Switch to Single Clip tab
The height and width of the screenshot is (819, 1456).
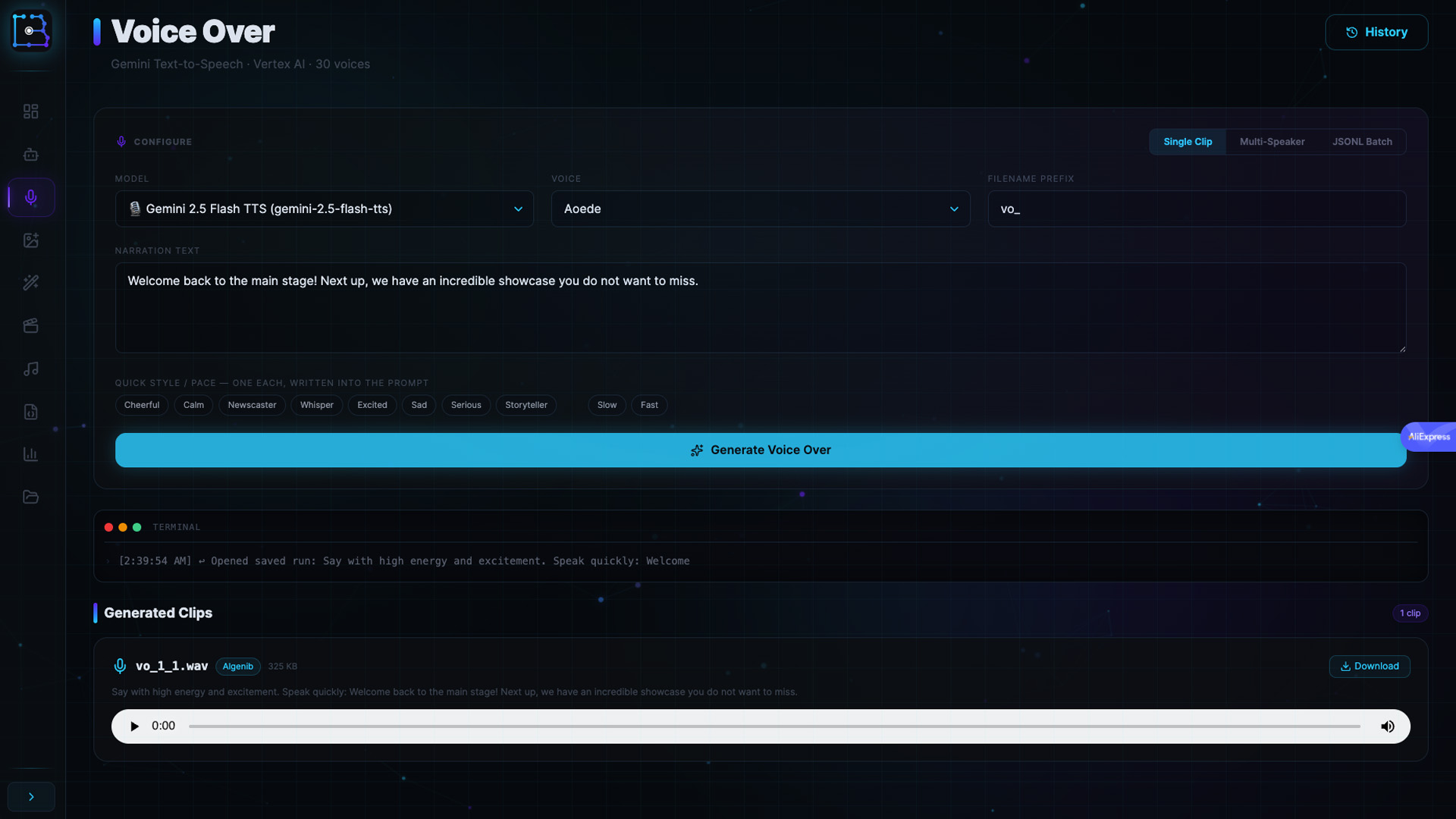point(1188,142)
